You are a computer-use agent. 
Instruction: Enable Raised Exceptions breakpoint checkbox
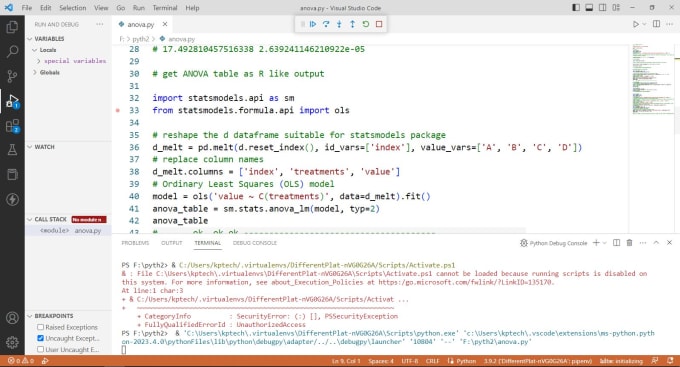(40, 327)
